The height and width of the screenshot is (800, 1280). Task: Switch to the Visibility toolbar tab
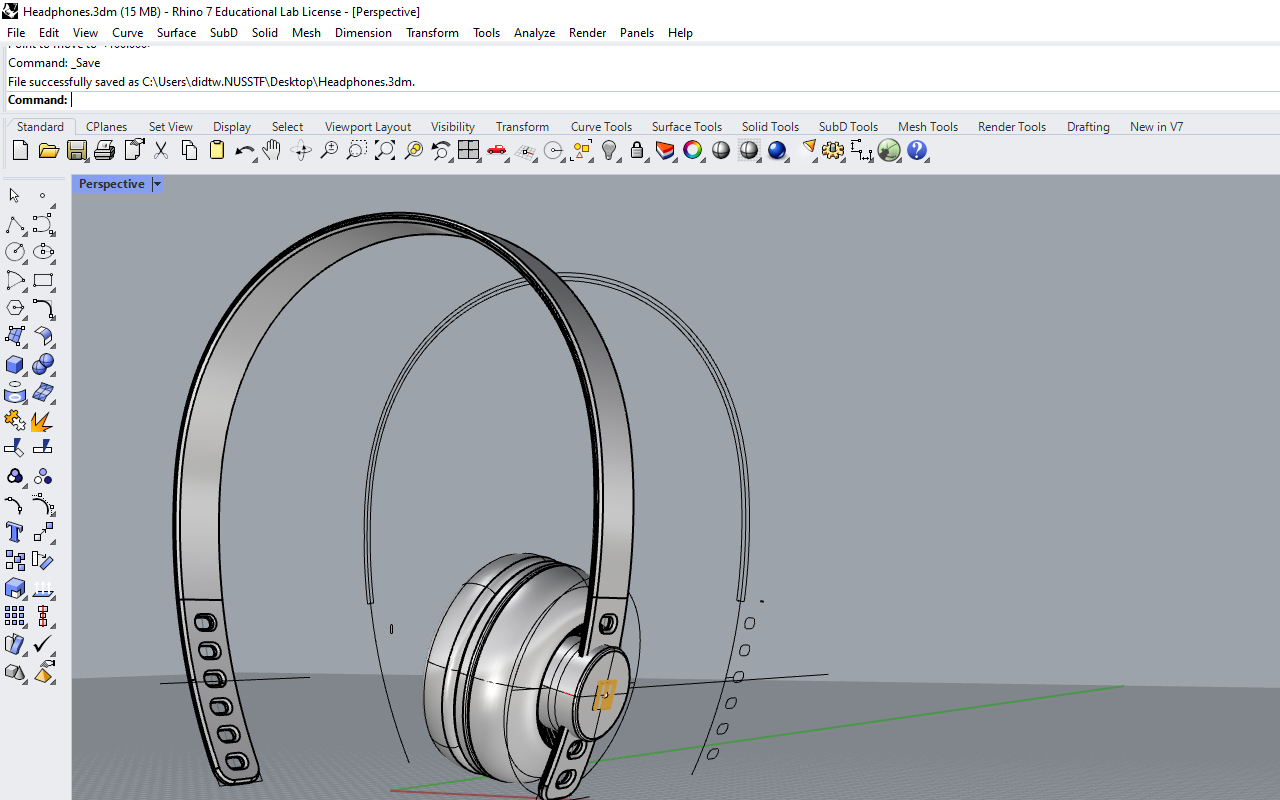[x=453, y=127]
